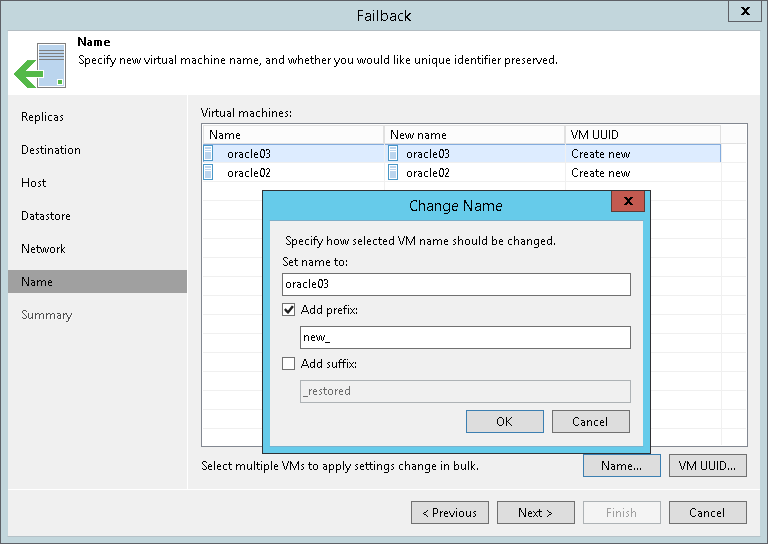Uncheck the Add prefix checkbox

point(289,311)
